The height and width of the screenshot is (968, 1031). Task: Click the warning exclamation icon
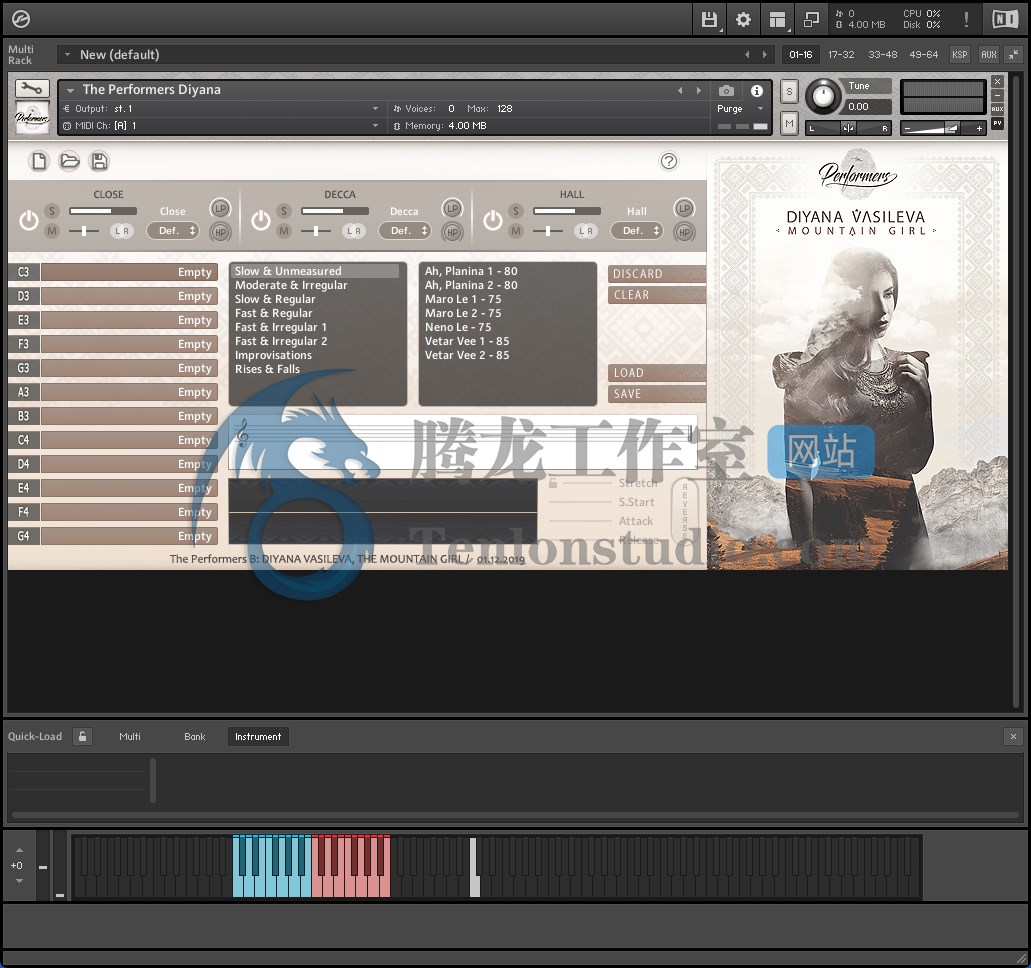tap(966, 19)
